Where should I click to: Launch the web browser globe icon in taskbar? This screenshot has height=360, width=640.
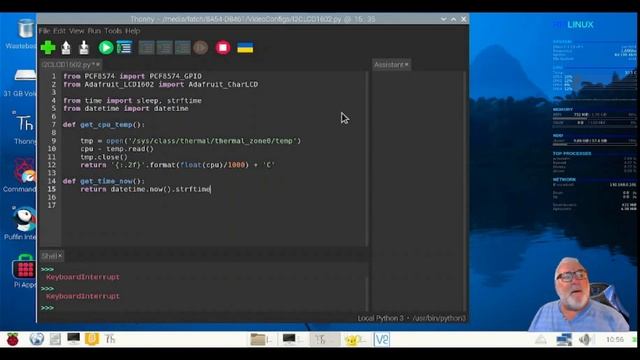click(36, 339)
